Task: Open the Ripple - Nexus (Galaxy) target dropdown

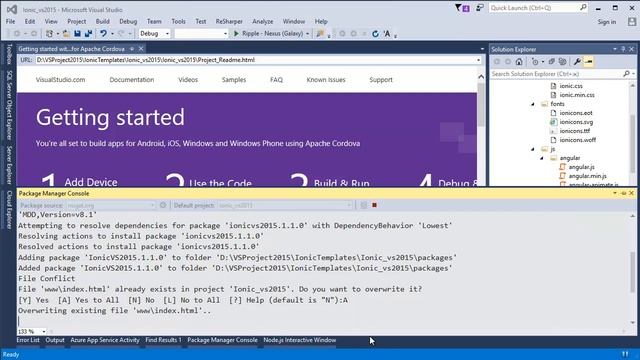Action: [x=307, y=33]
